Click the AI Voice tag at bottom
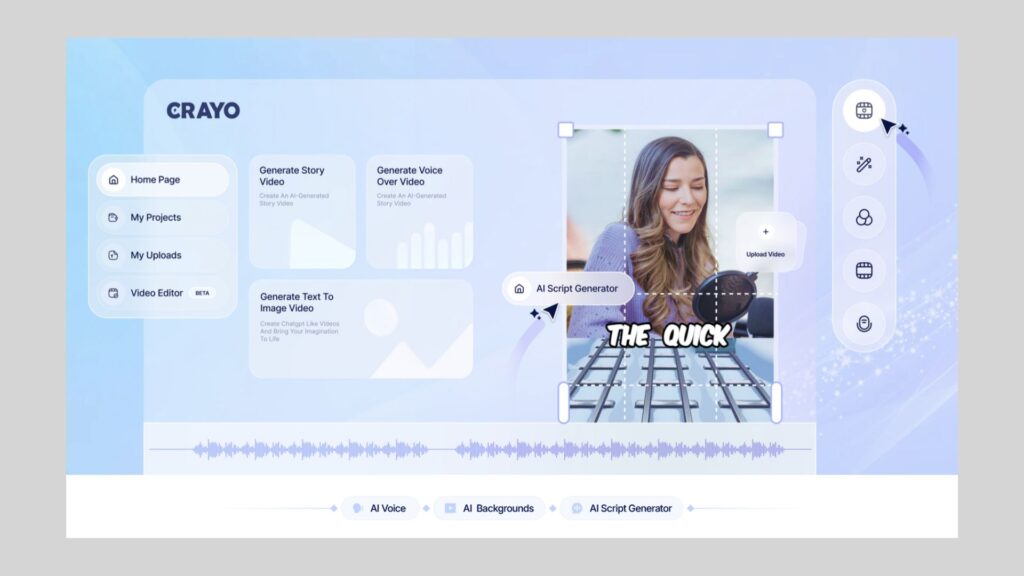The width and height of the screenshot is (1024, 576). click(379, 508)
